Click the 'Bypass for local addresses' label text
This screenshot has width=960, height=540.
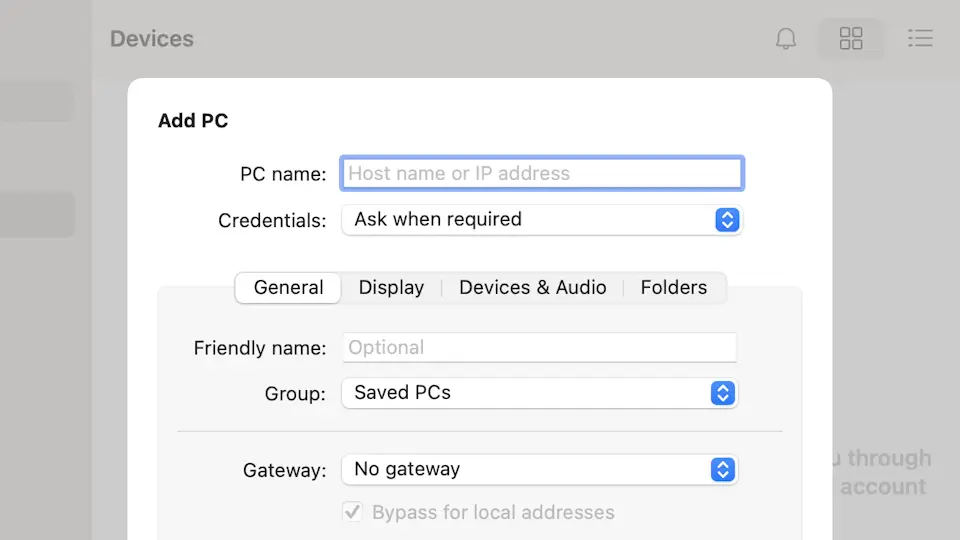pos(493,513)
